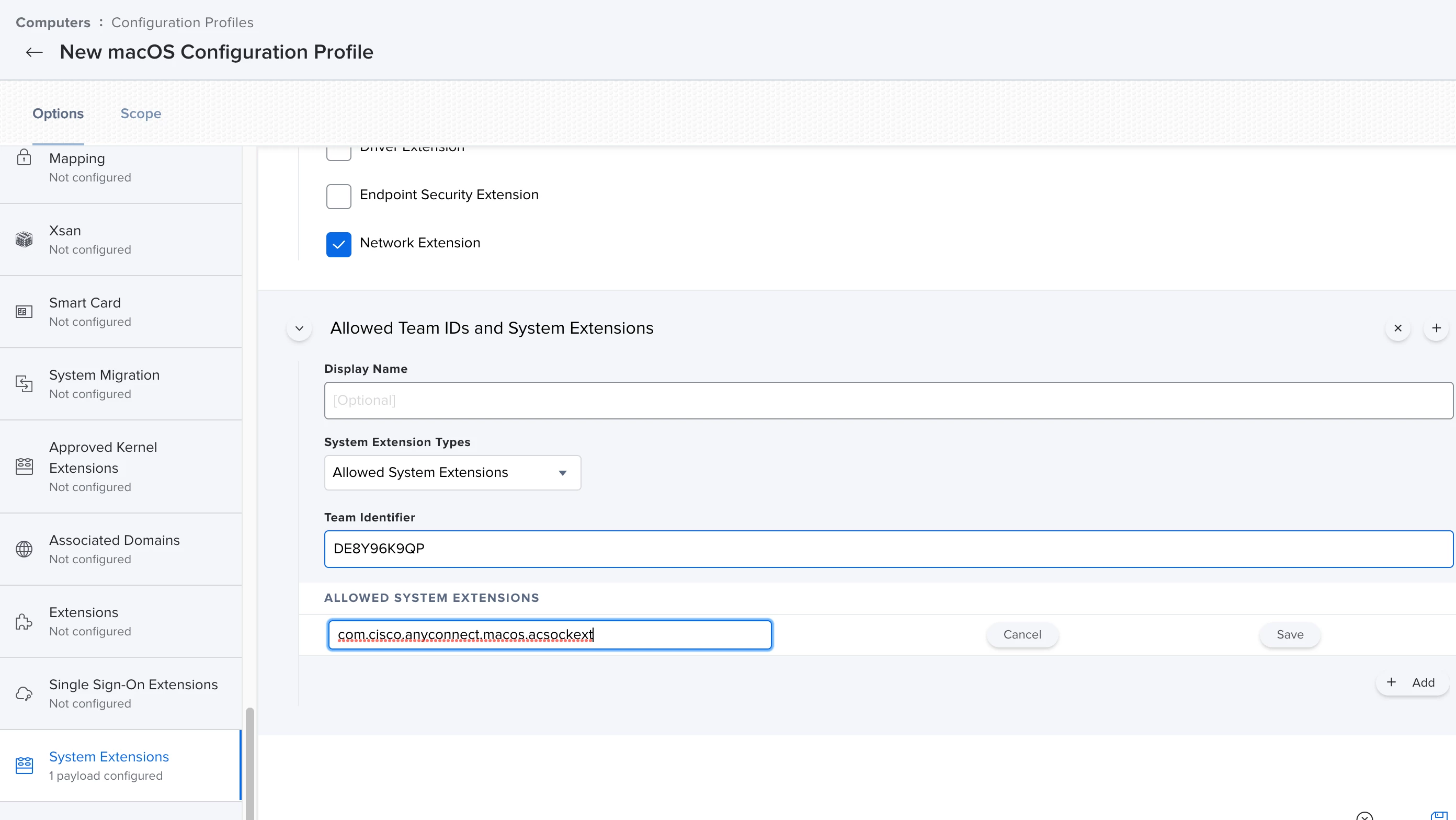
Task: Switch to the Scope tab
Action: coord(141,113)
